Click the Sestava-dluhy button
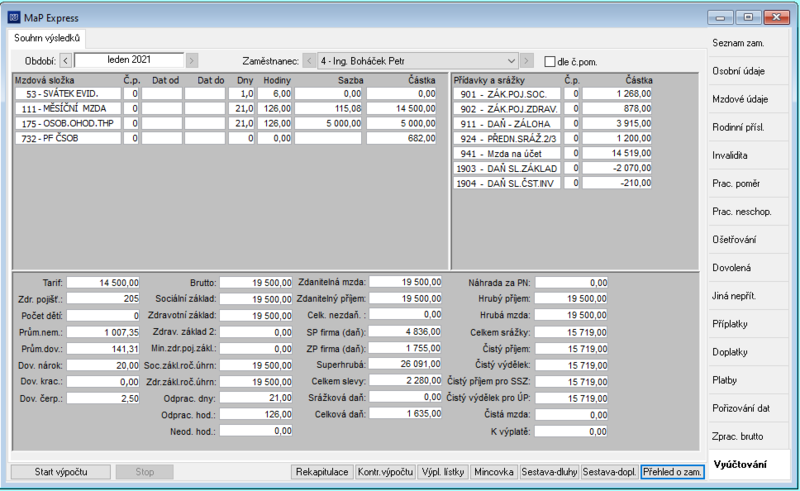The height and width of the screenshot is (491, 800). pyautogui.click(x=549, y=472)
